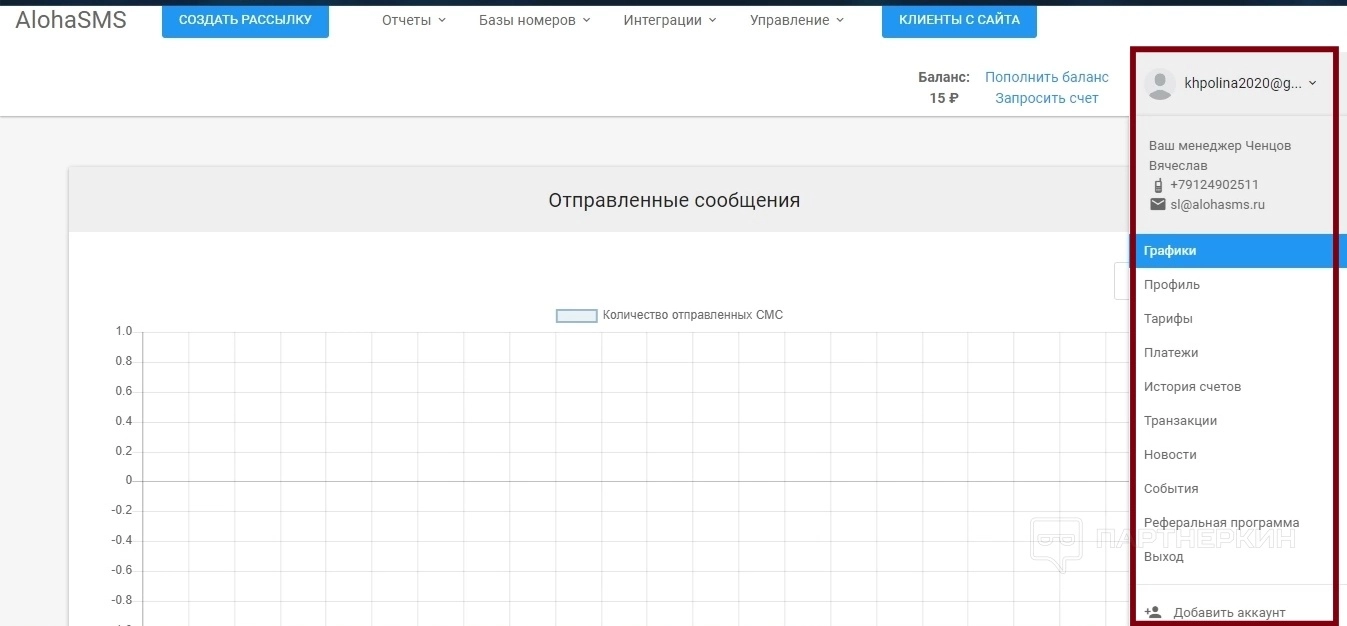Click the envelope icon beside manager email

point(1158,204)
